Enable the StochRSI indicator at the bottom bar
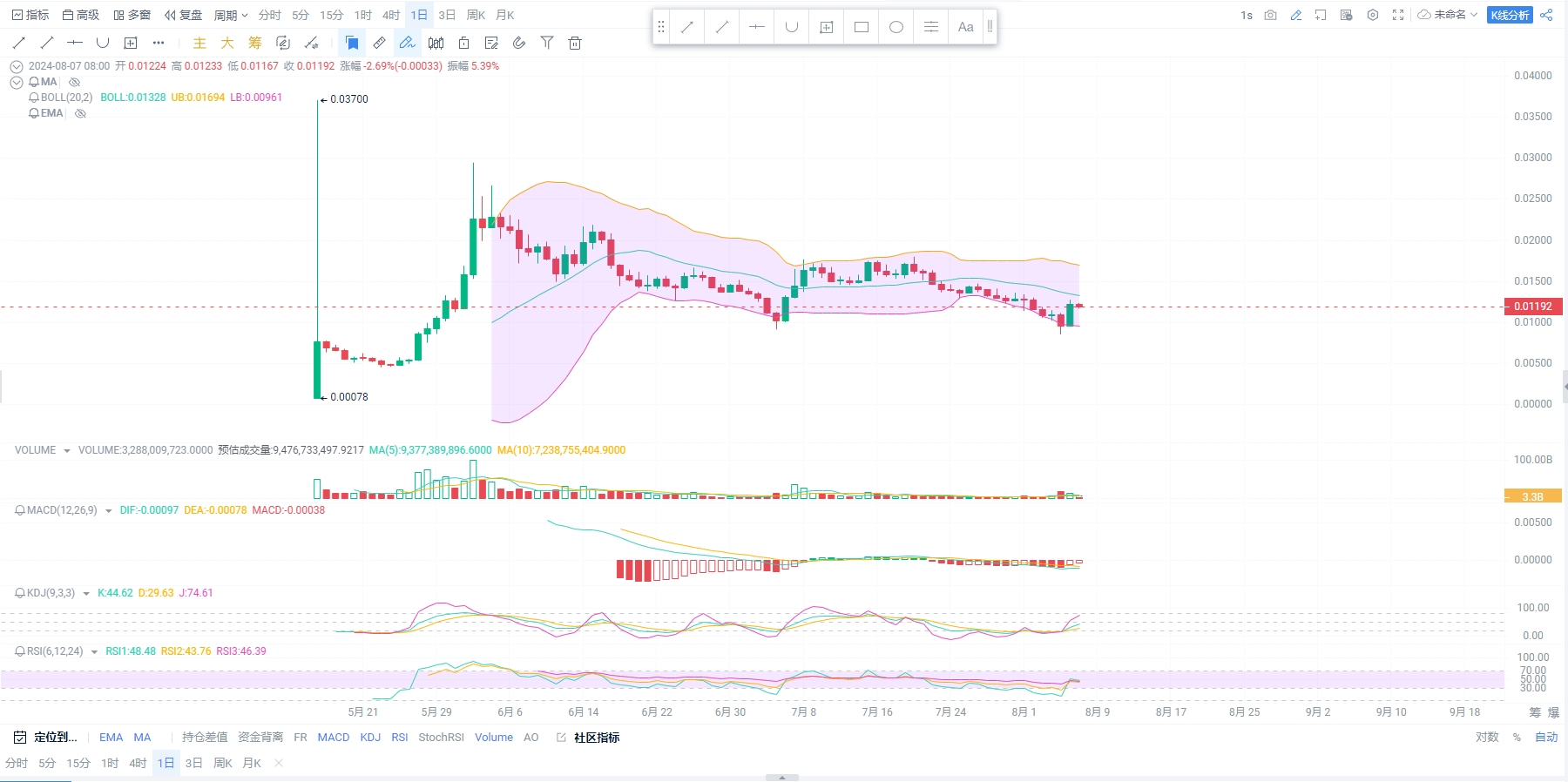This screenshot has width=1568, height=782. (441, 738)
